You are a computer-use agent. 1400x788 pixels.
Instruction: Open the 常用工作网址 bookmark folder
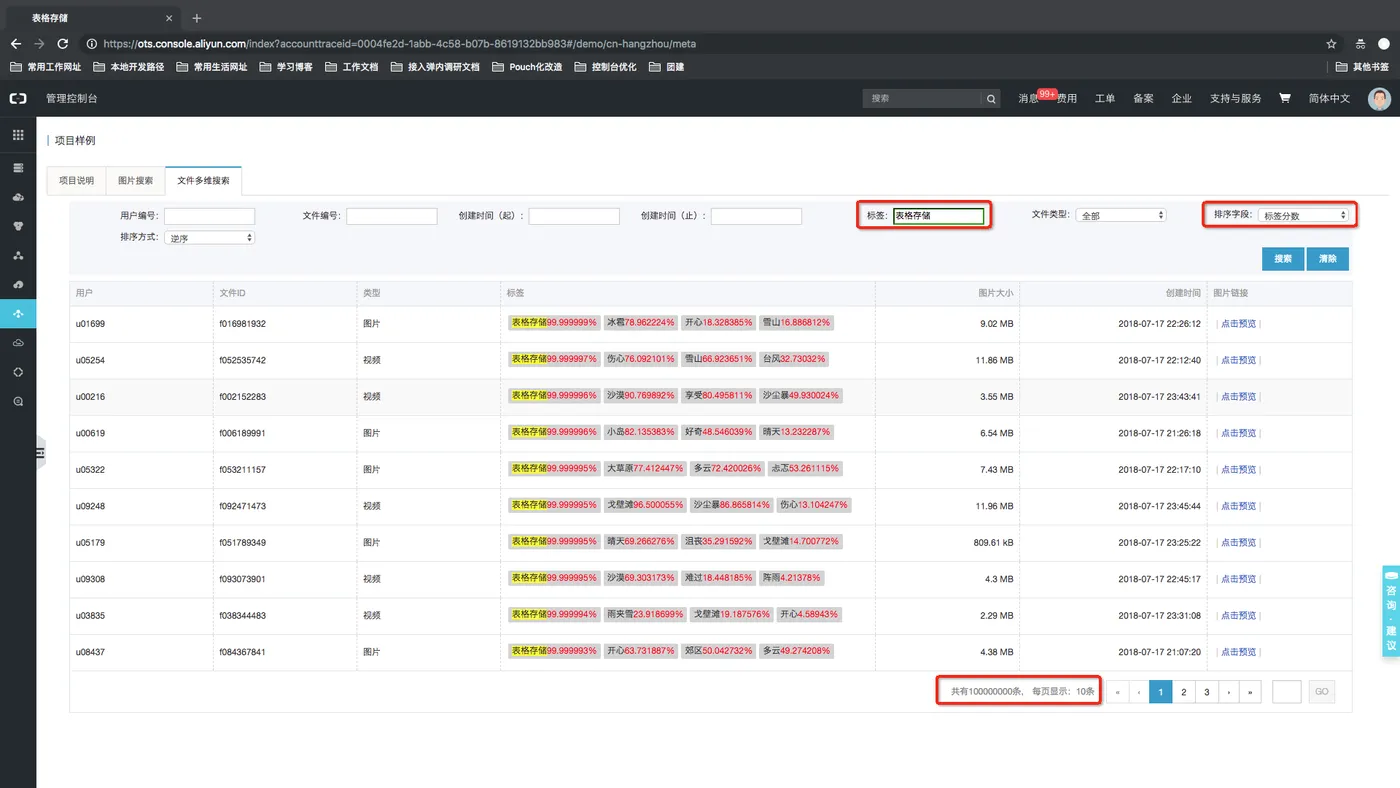click(46, 67)
